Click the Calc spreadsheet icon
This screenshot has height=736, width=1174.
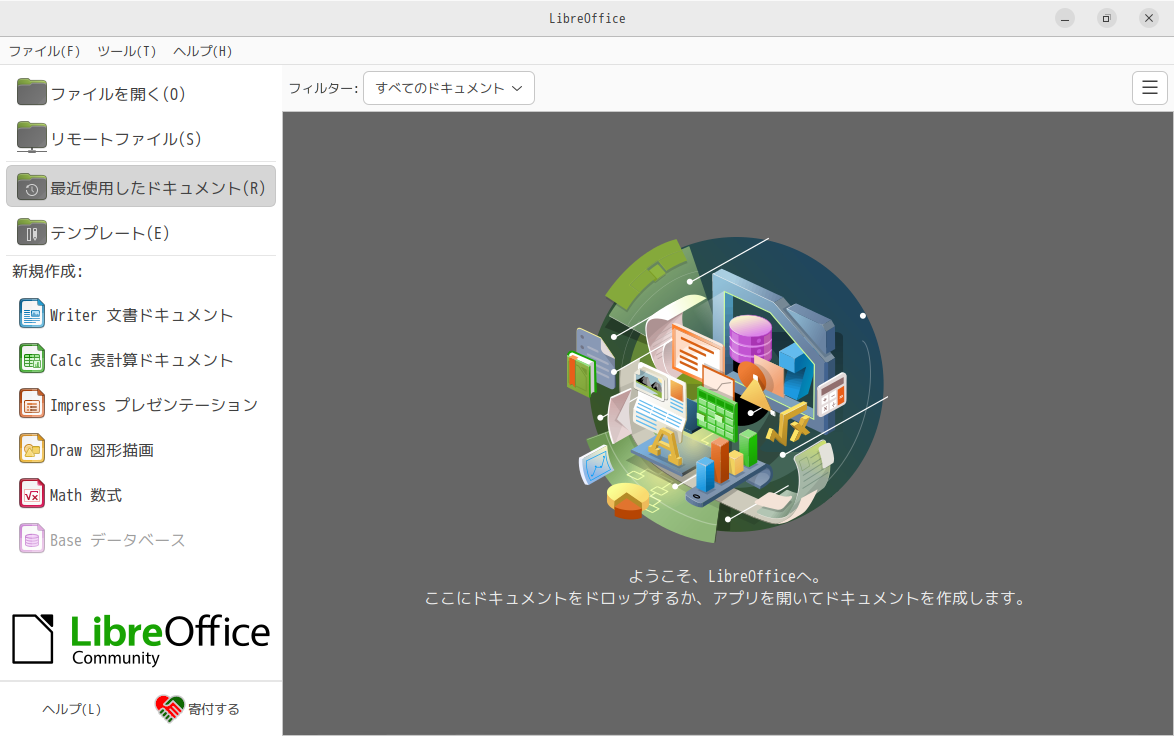click(x=32, y=359)
